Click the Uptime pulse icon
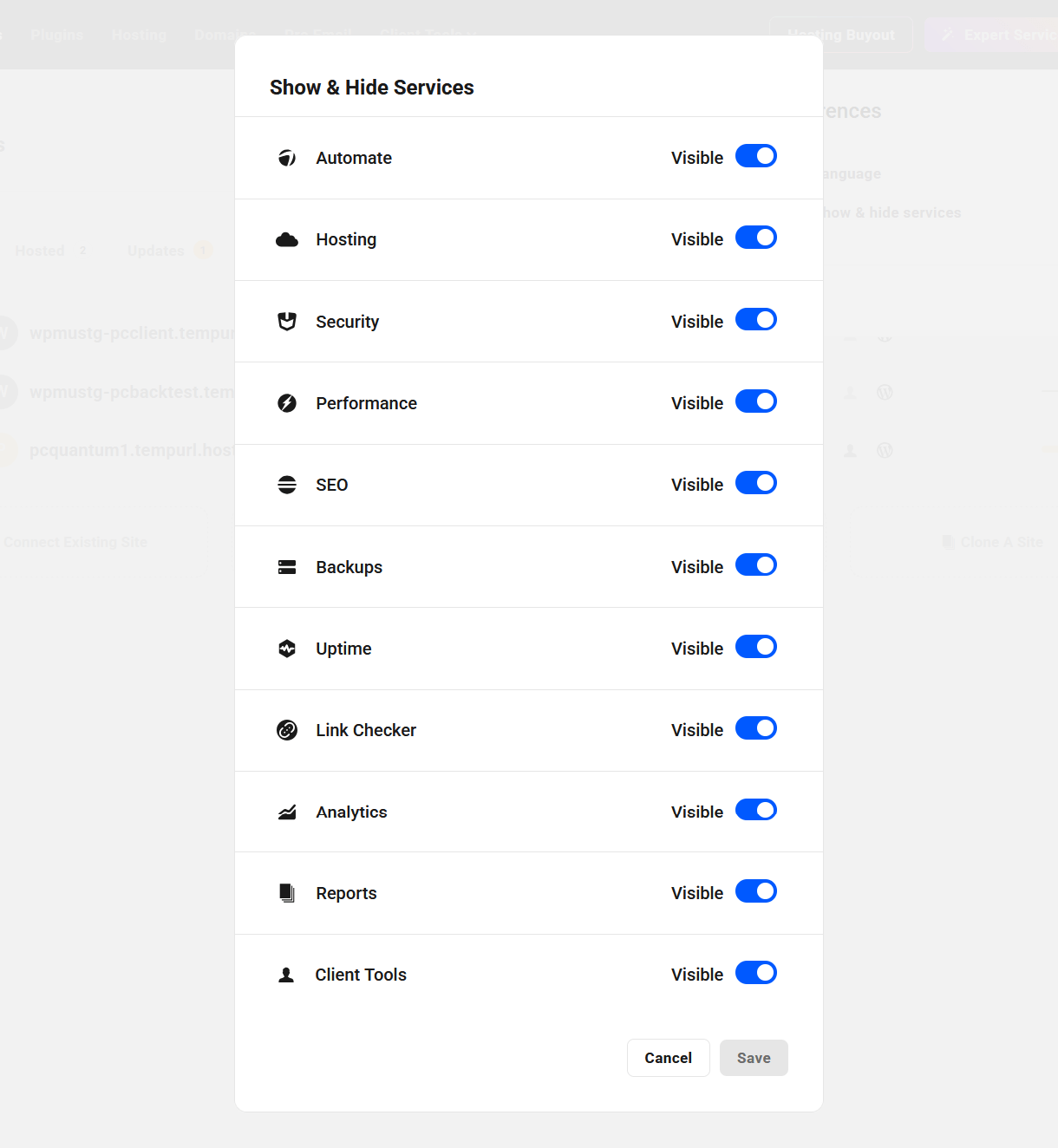 coord(287,649)
